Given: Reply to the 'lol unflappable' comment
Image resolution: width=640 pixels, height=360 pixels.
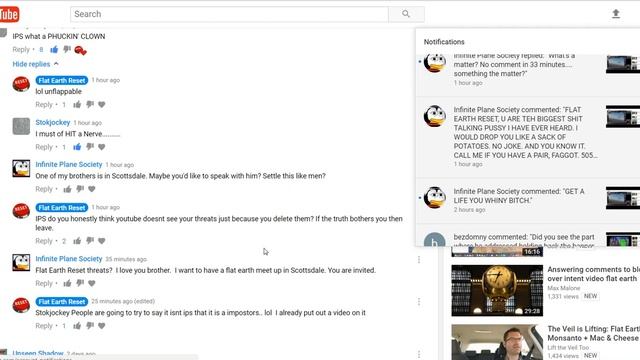Looking at the screenshot, I should click(44, 104).
